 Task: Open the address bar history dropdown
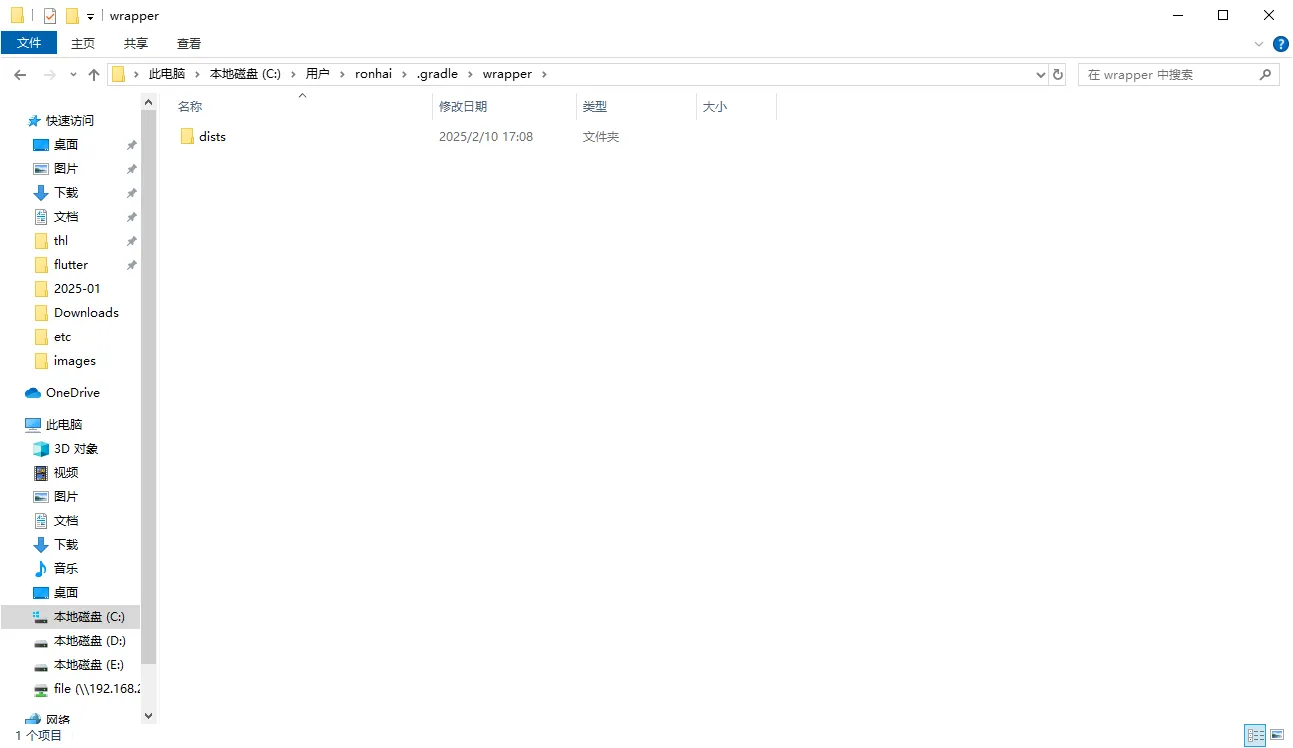click(1040, 75)
